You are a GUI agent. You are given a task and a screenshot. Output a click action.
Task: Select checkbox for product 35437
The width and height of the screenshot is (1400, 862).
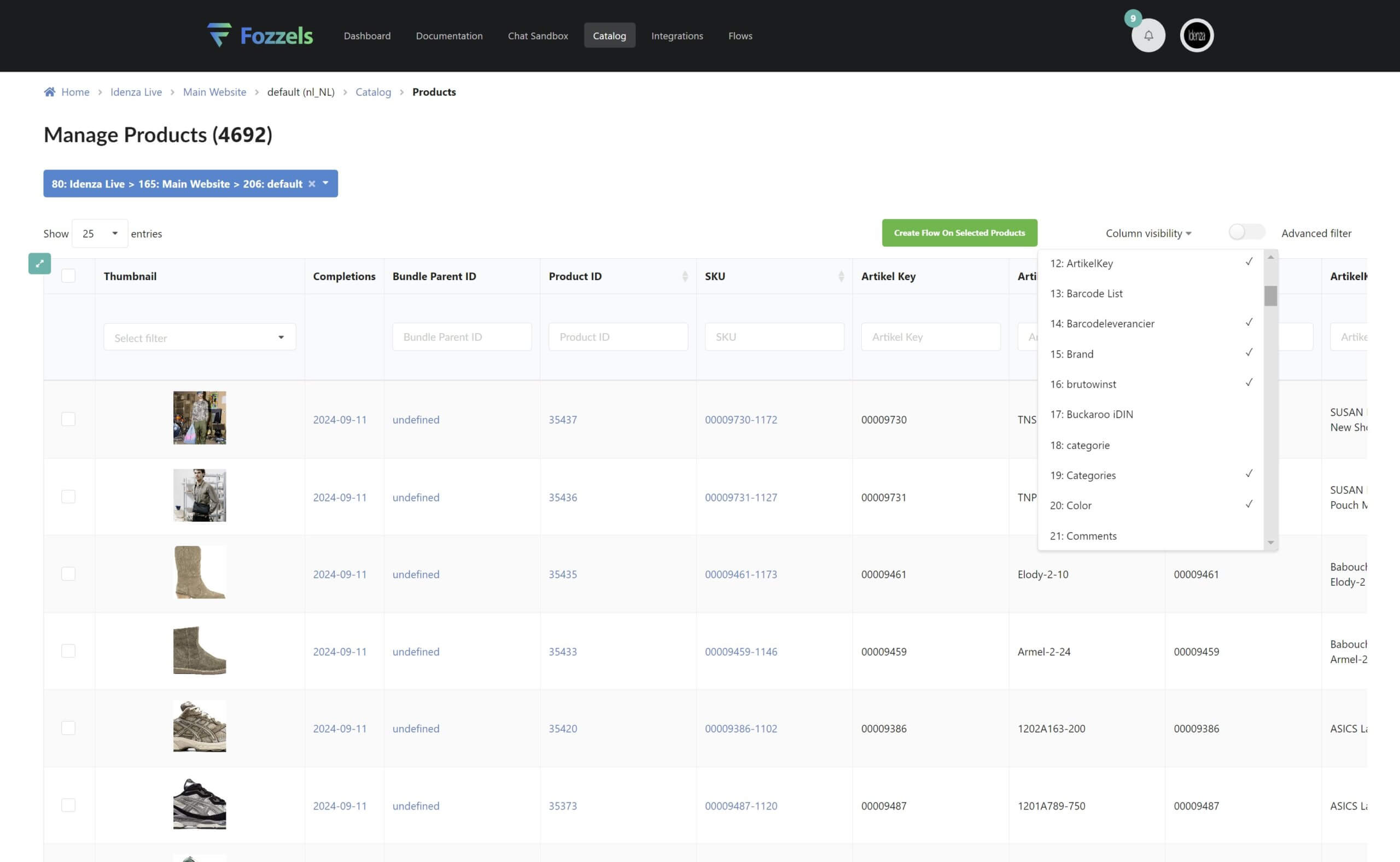coord(68,419)
